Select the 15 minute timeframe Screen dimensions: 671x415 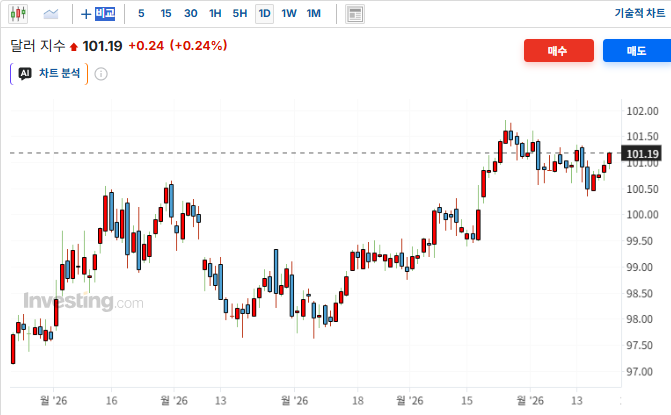click(x=166, y=14)
